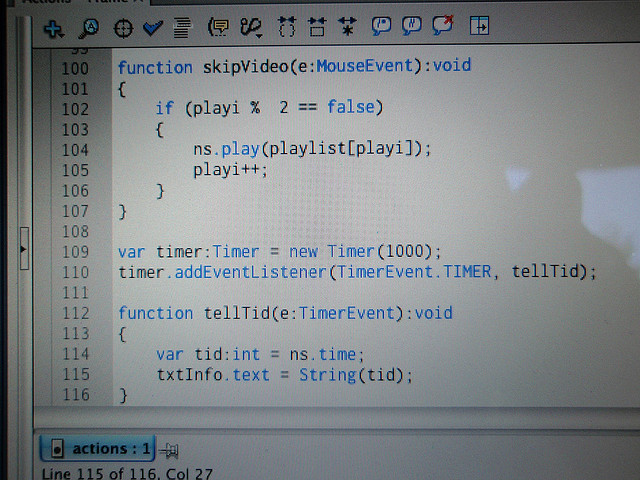
Task: Apply line comment speech bubble icon
Action: (411, 26)
